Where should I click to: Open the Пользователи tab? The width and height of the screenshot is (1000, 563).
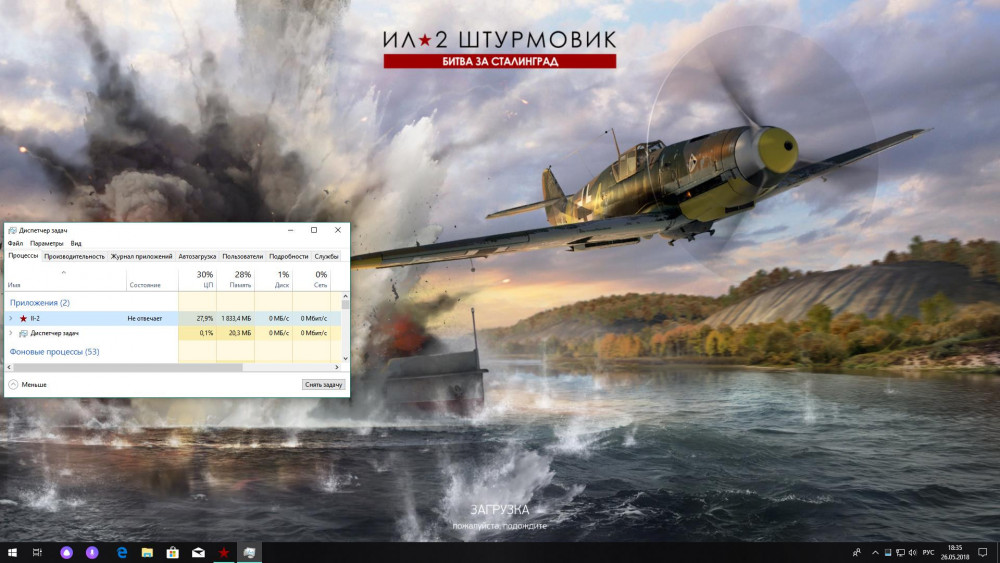(x=242, y=256)
